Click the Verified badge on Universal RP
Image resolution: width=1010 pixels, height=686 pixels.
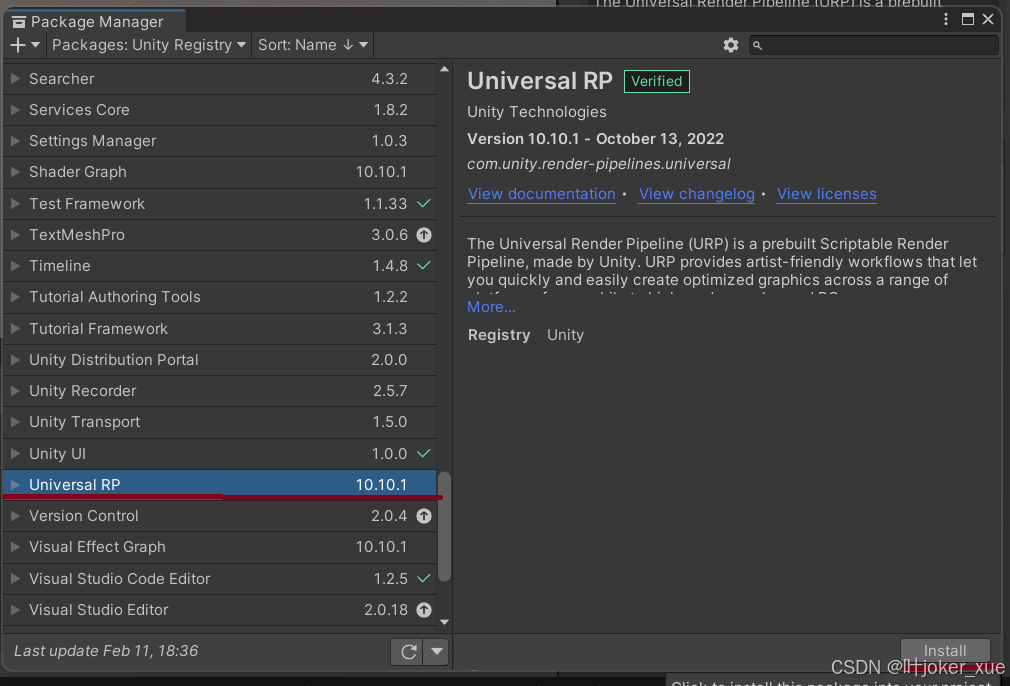[x=656, y=81]
